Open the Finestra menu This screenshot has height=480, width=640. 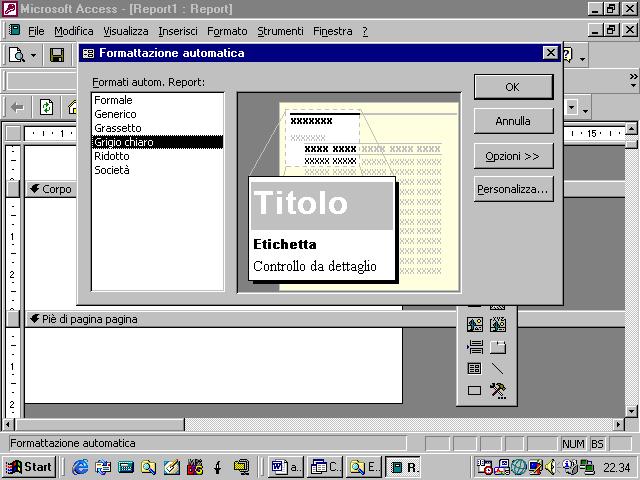pos(332,31)
